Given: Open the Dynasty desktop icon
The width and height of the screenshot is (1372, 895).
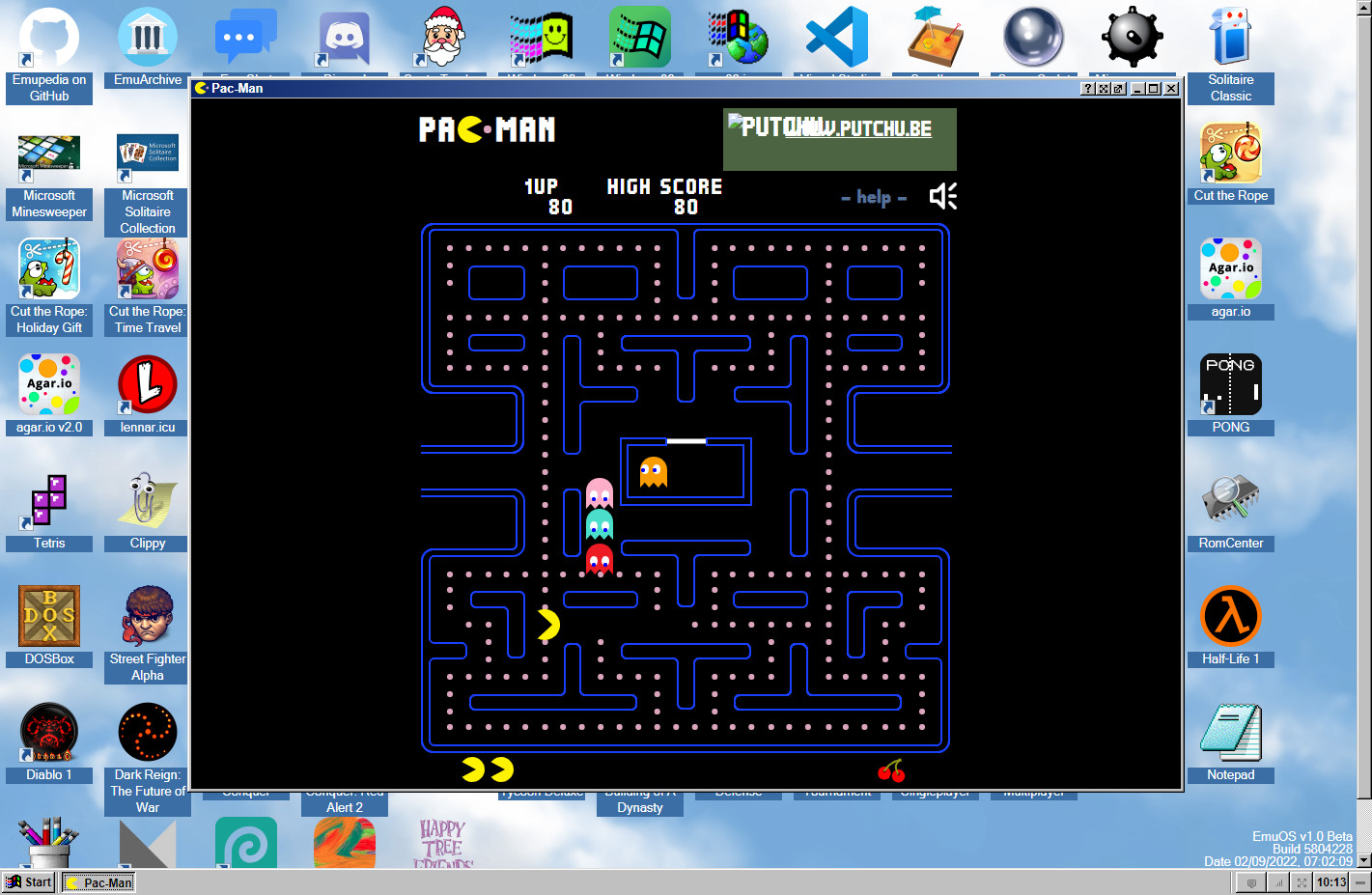Looking at the screenshot, I should click(640, 807).
